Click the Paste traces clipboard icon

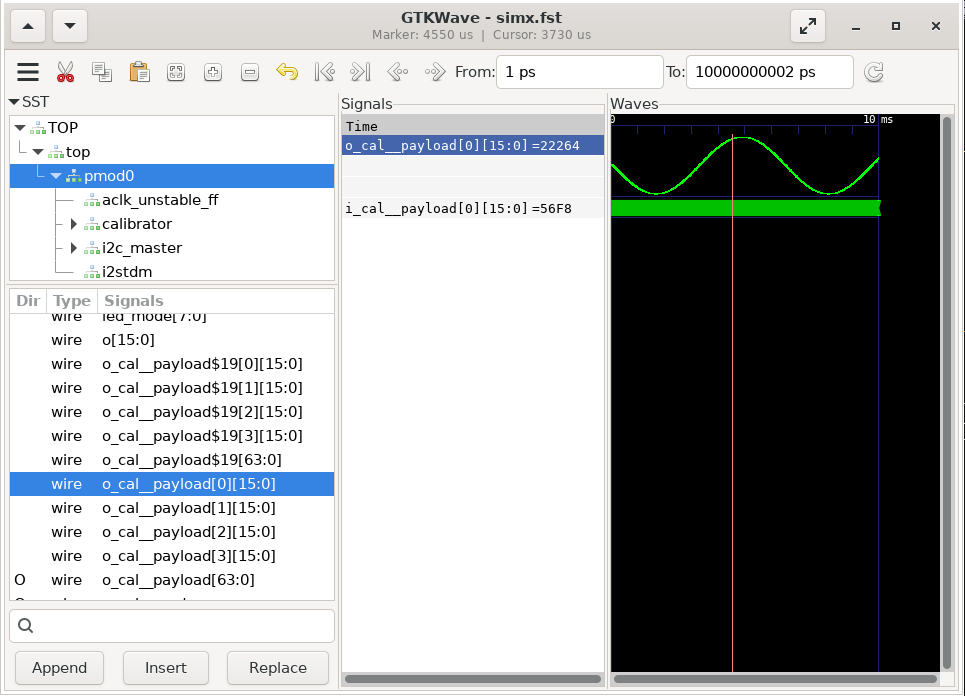click(x=139, y=72)
